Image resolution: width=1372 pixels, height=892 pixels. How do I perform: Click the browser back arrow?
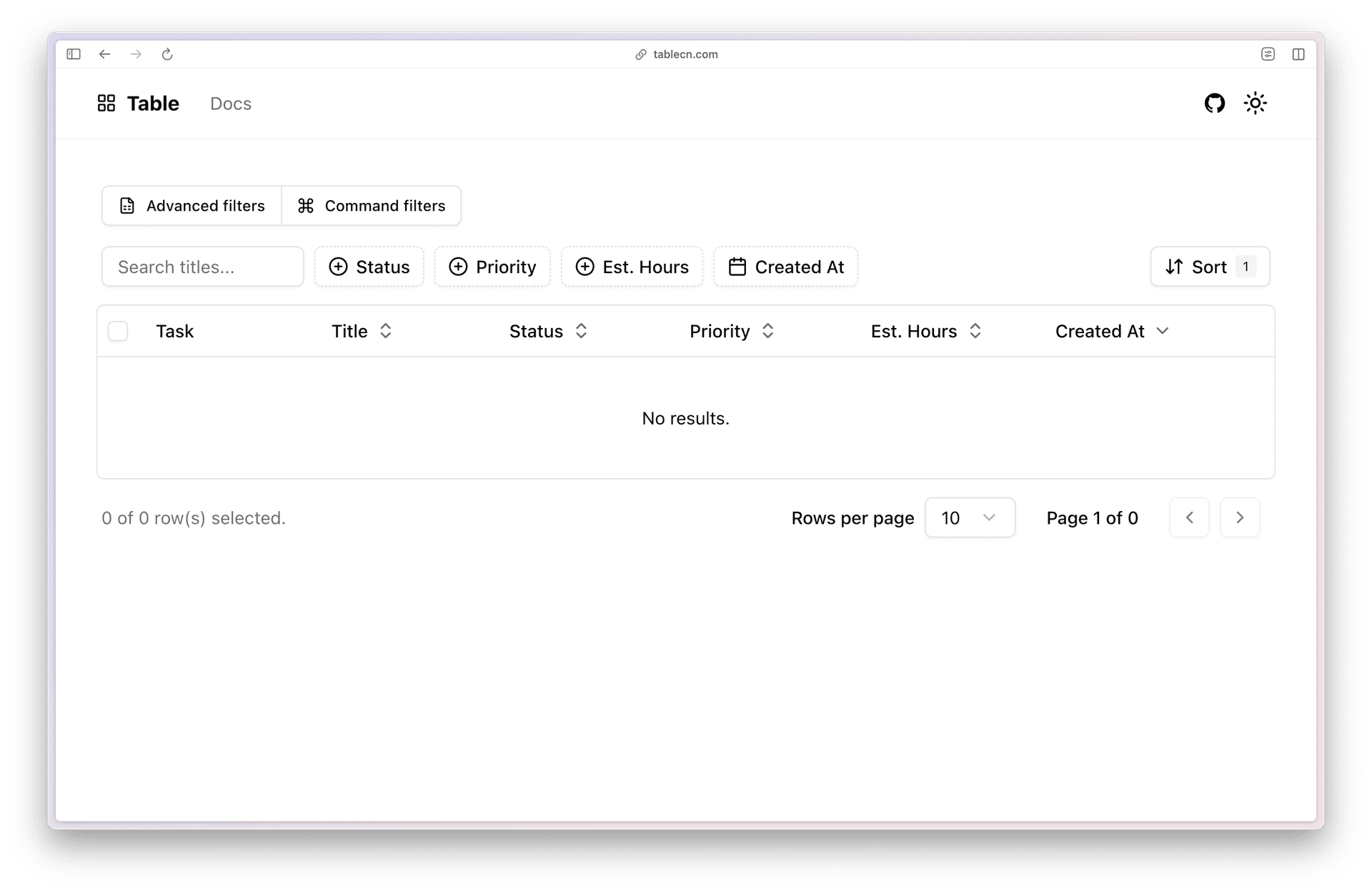pos(105,54)
